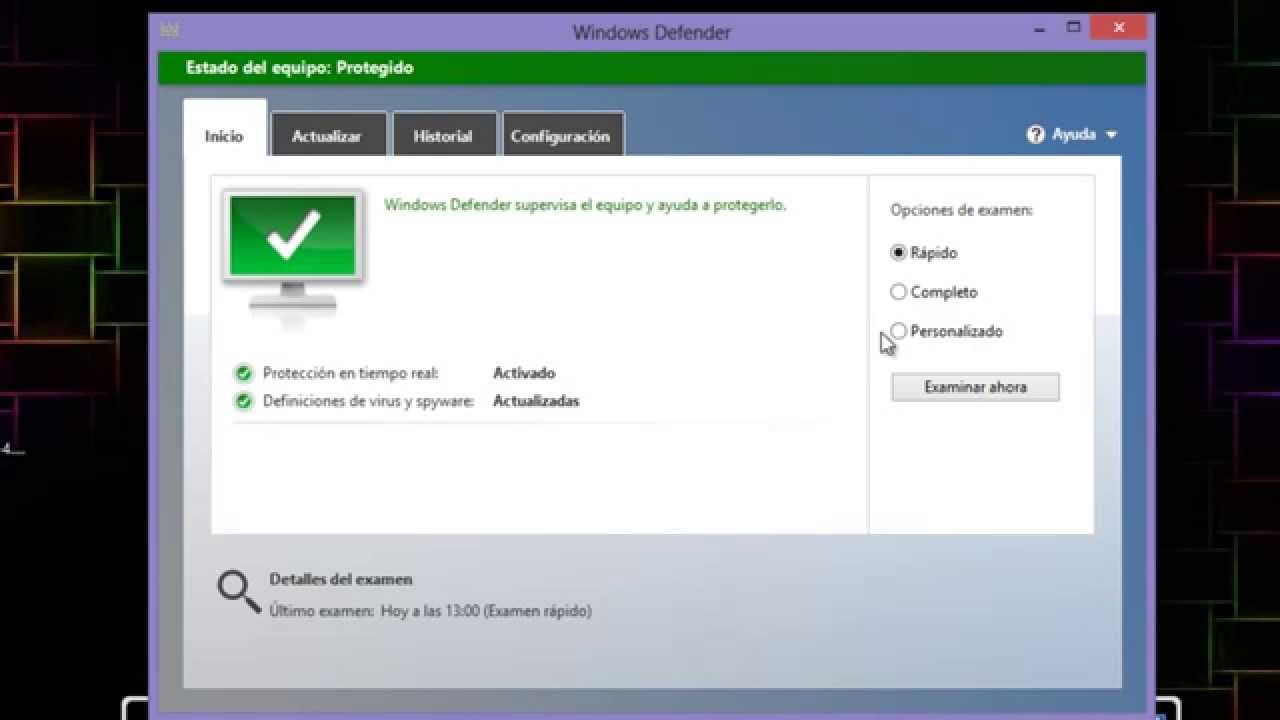Screen dimensions: 1280x720
Task: Click the green check beside Protección en tiempo real
Action: click(243, 373)
